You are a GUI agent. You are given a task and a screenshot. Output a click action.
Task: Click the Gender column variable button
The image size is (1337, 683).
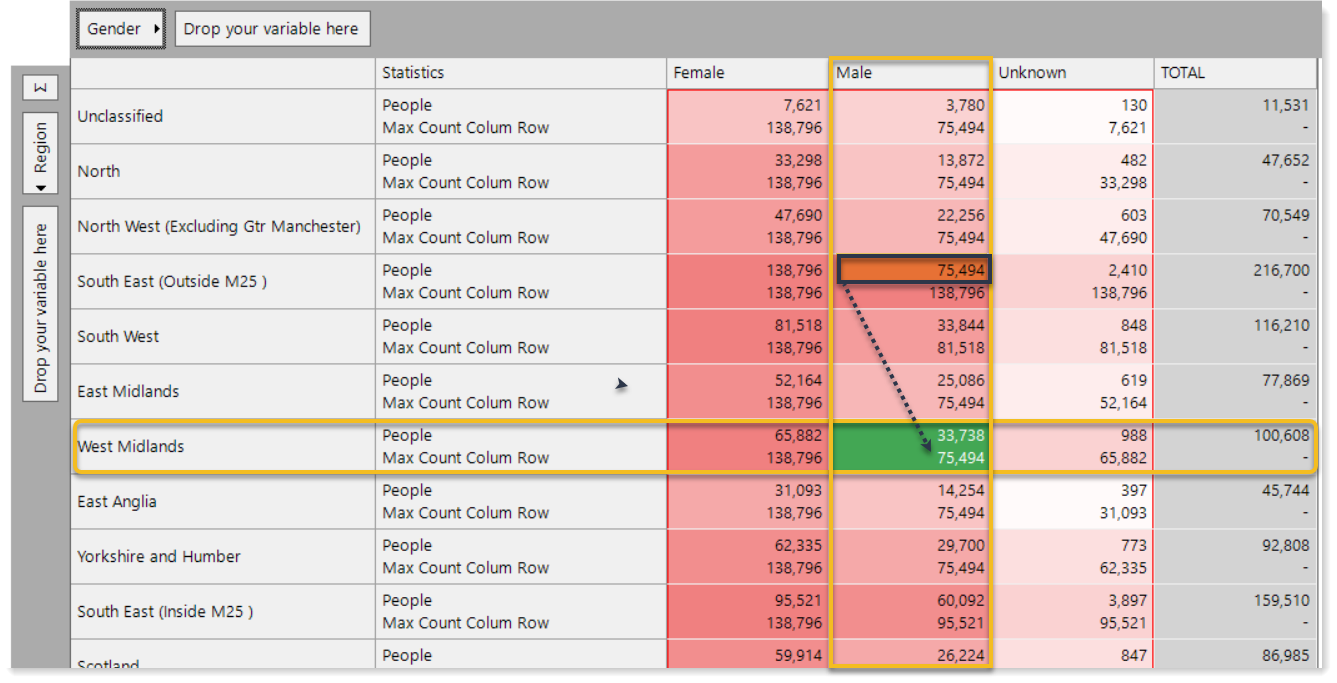point(121,29)
